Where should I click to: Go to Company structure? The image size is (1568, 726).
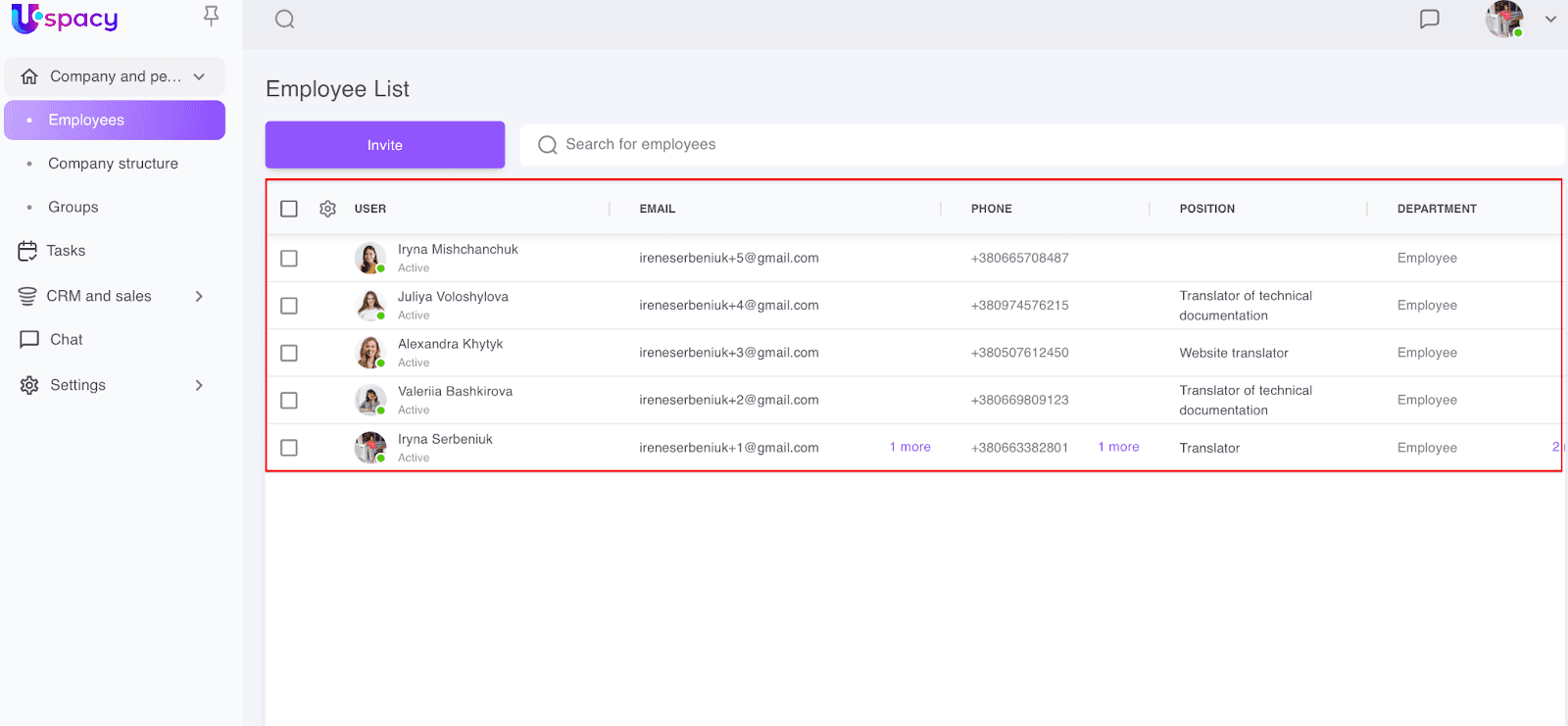click(113, 164)
